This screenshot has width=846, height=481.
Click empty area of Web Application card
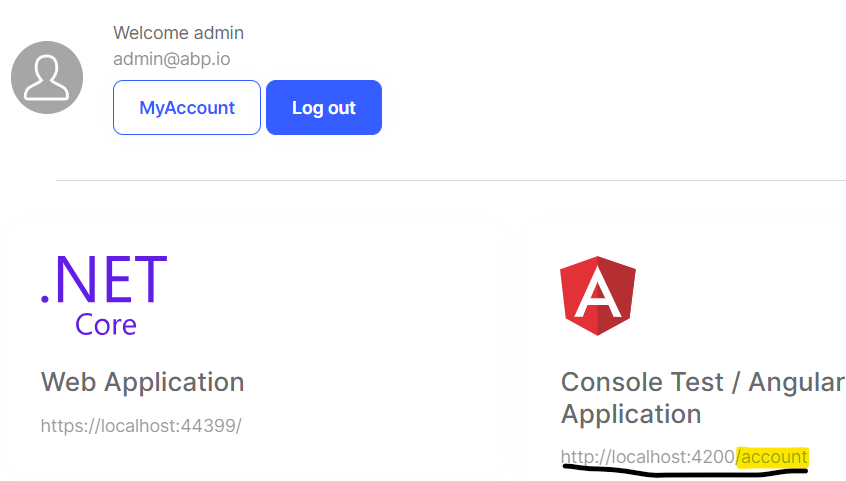[350, 300]
